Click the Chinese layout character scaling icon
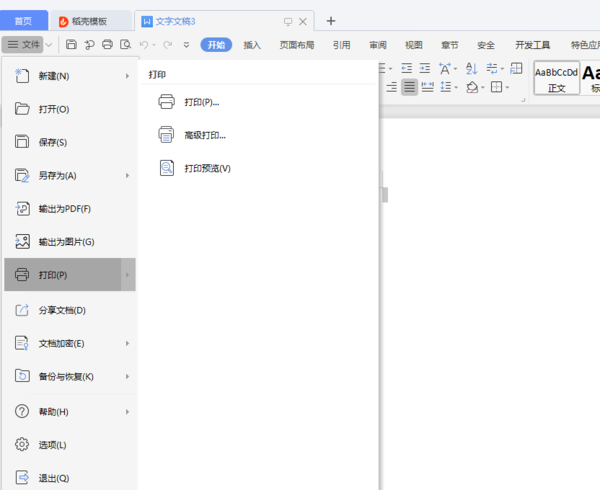600x490 pixels. 444,68
